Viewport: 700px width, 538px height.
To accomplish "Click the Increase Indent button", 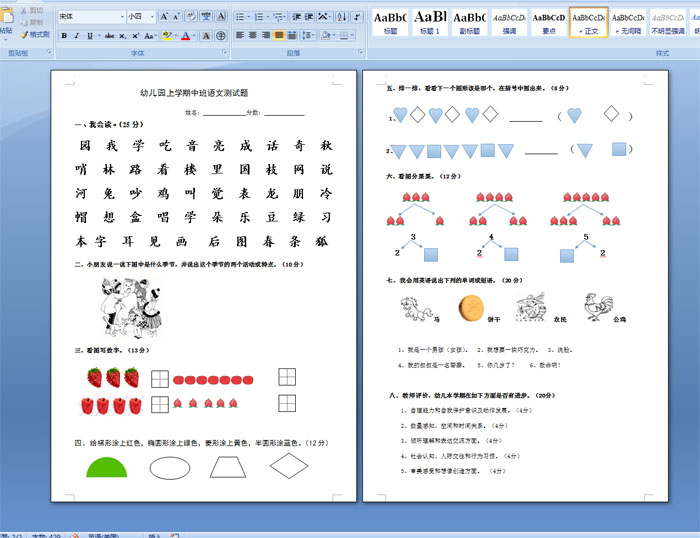I will coord(309,17).
